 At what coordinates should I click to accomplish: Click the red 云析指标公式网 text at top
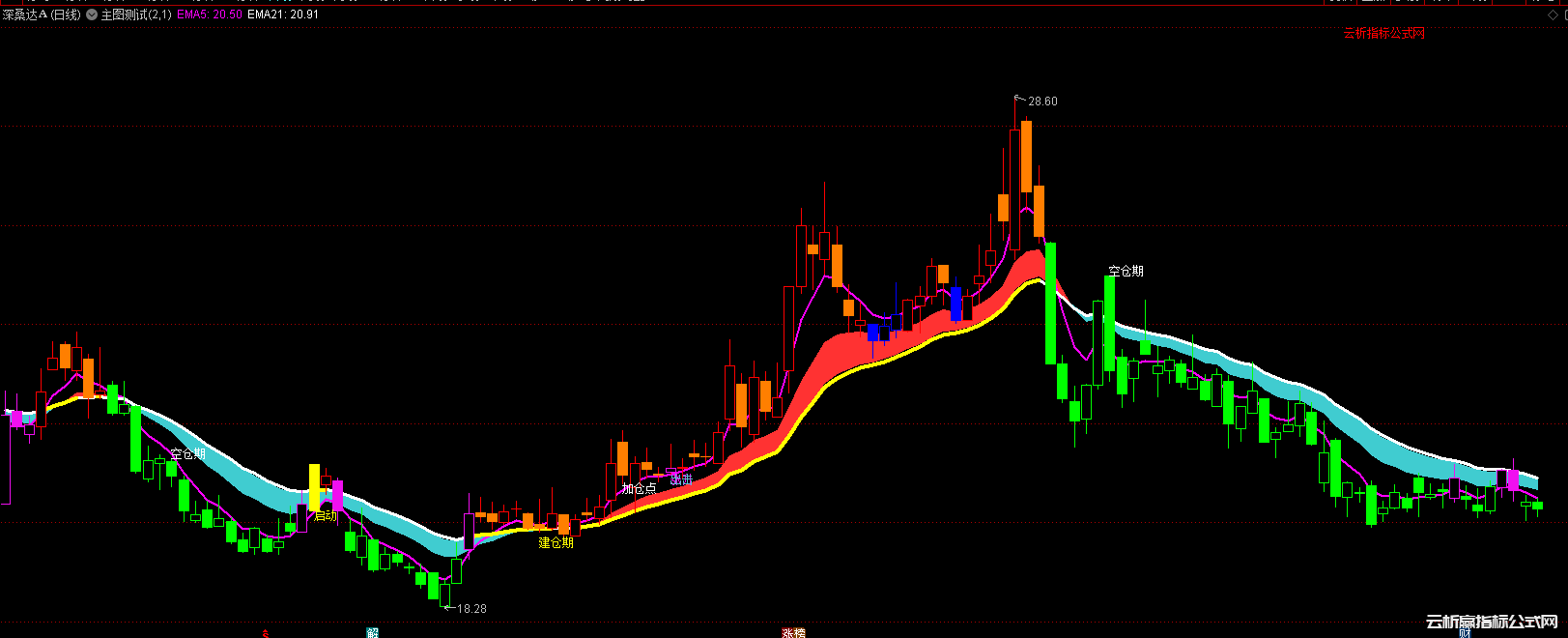(x=1383, y=34)
